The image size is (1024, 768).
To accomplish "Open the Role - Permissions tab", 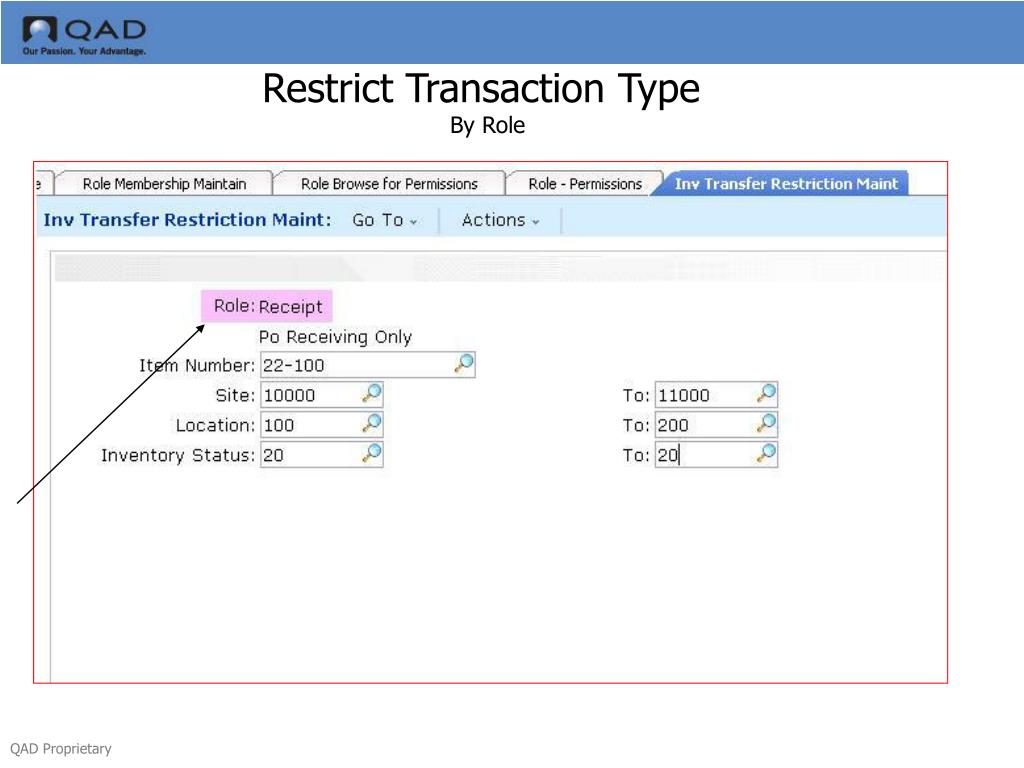I will (583, 183).
